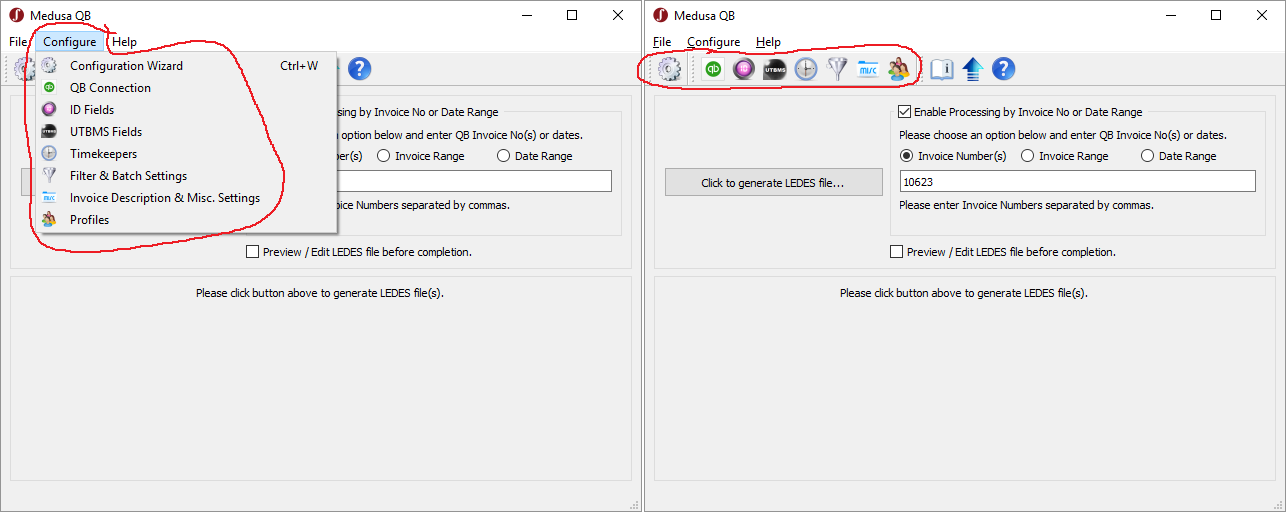Click Medusa QB title icon in right window
The width and height of the screenshot is (1286, 512).
click(660, 15)
